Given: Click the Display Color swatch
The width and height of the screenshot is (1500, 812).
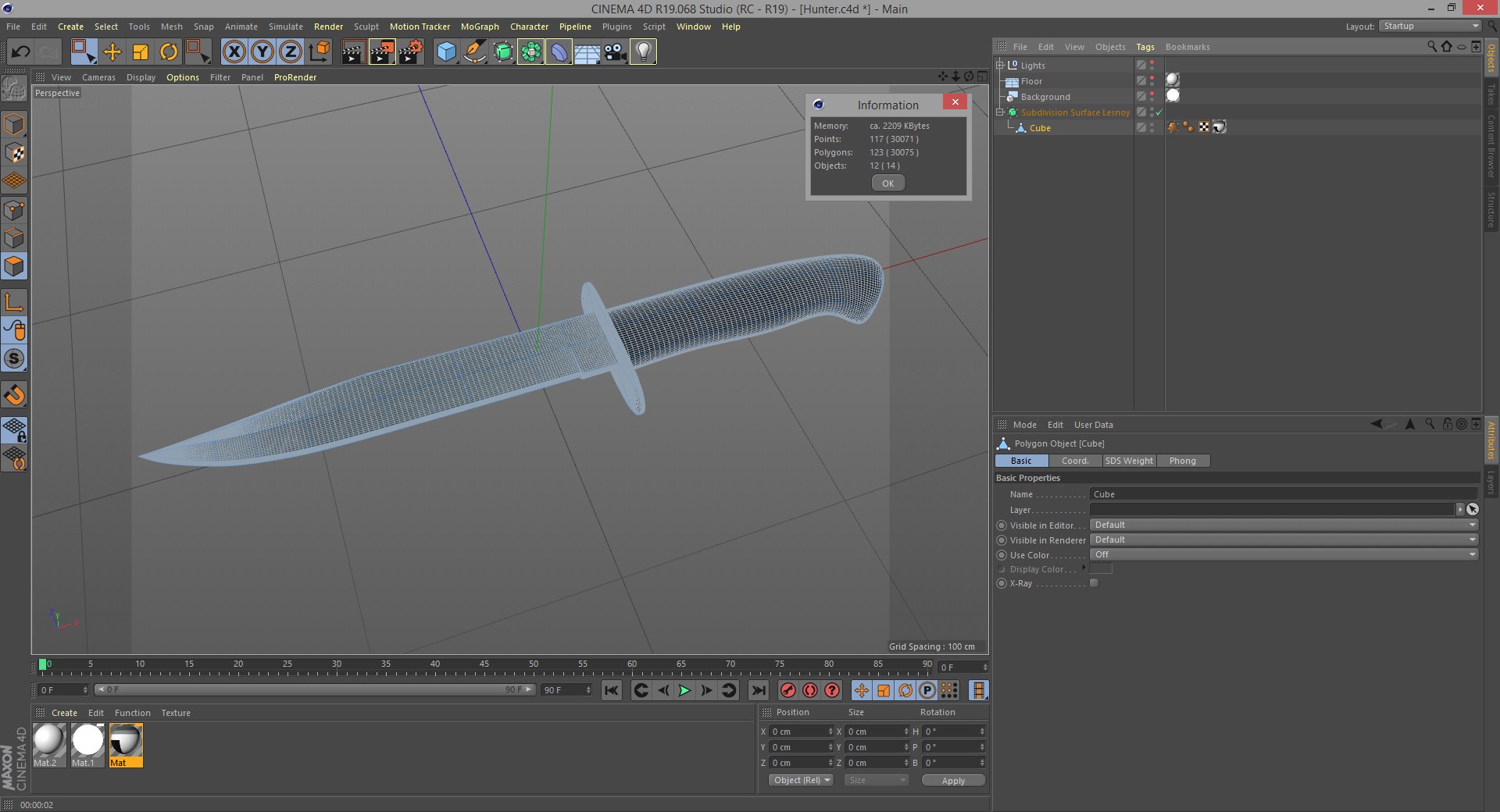Looking at the screenshot, I should click(x=1101, y=569).
